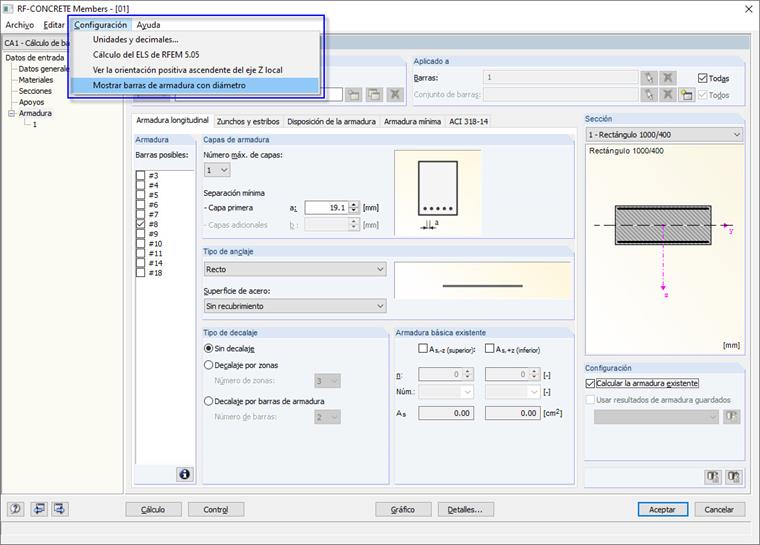Go to next input window with right-arrow icon

point(60,509)
